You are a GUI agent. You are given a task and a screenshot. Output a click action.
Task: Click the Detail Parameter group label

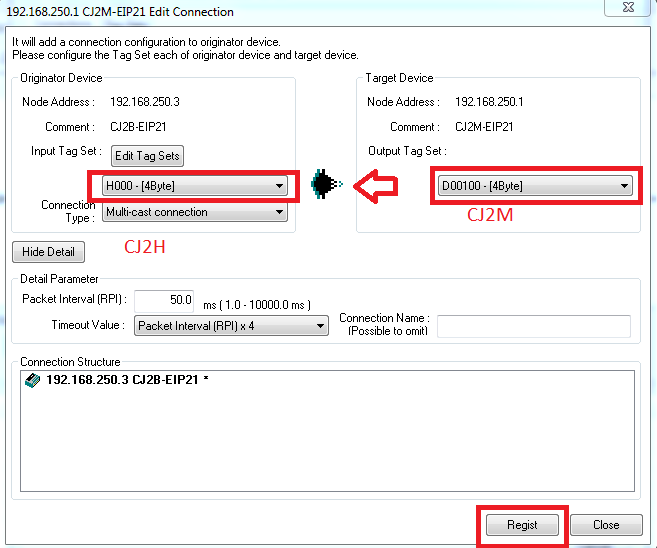[59, 279]
